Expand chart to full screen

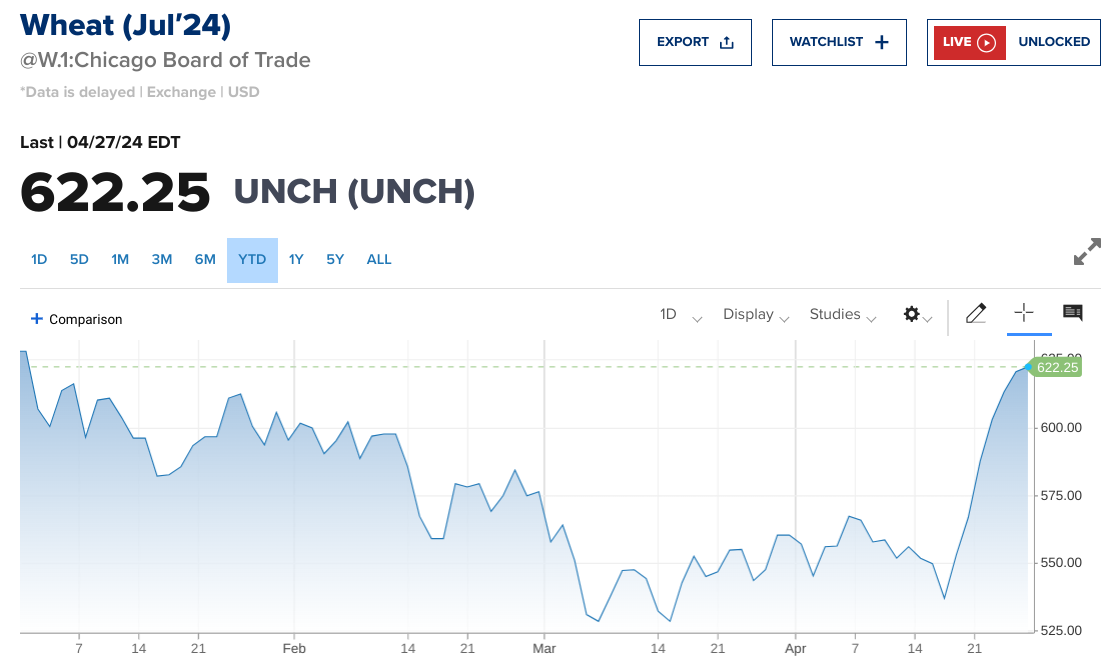[1086, 252]
